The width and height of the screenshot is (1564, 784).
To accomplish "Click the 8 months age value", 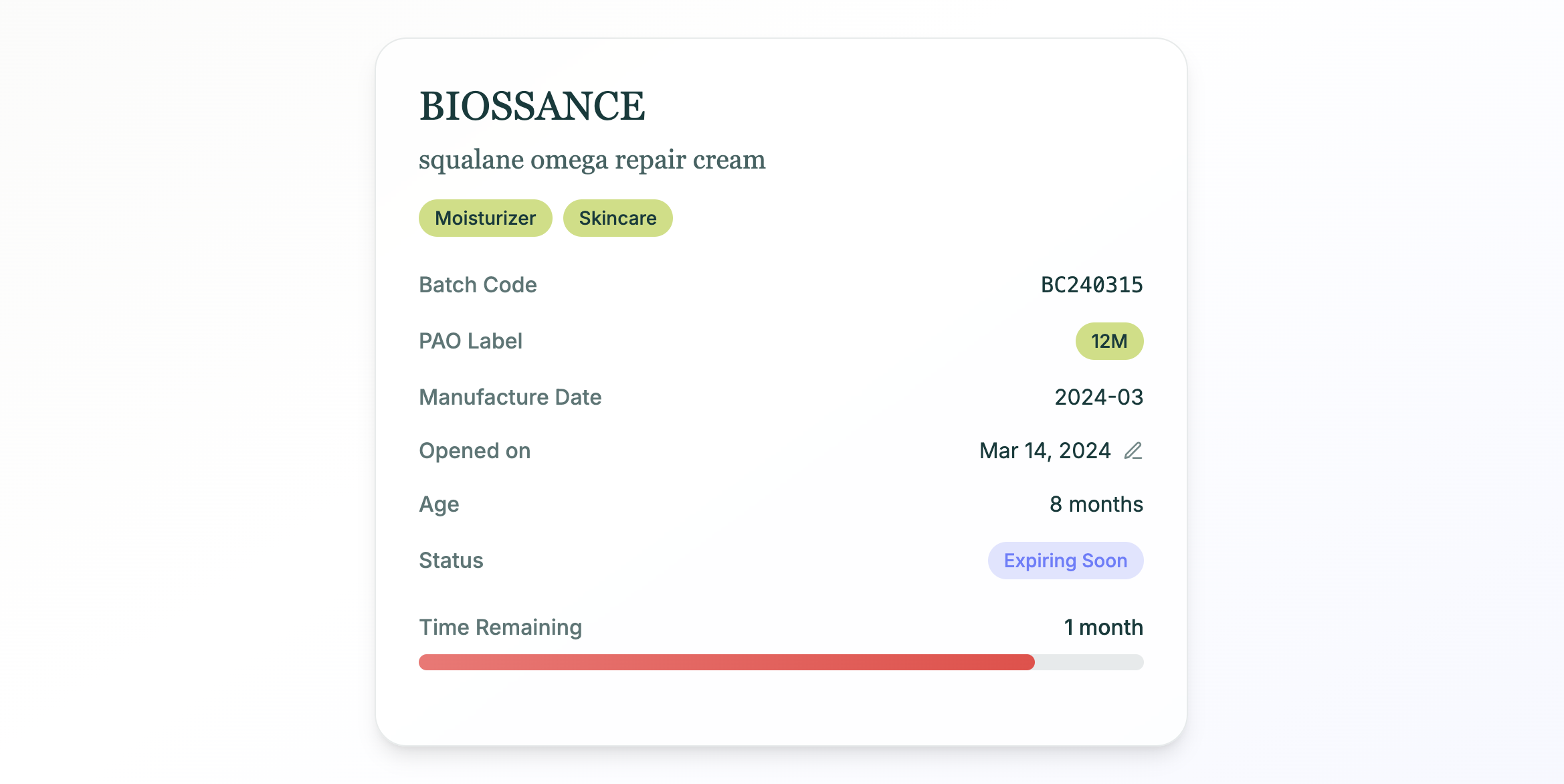I will point(1096,504).
